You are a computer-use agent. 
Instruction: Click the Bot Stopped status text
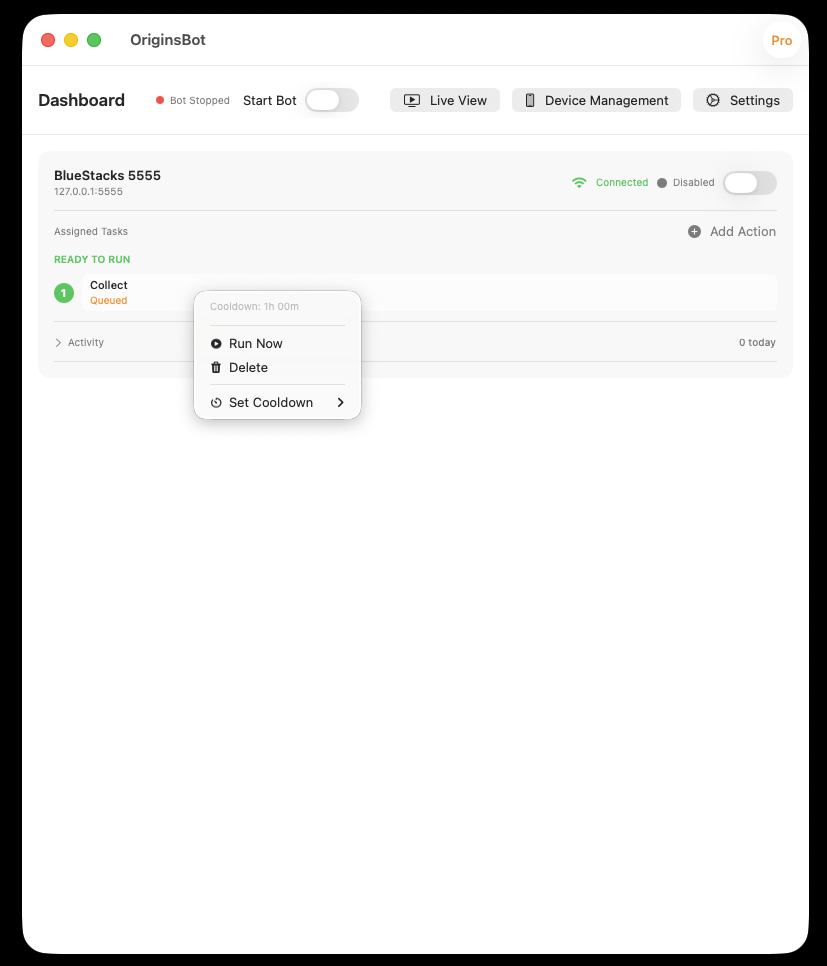[200, 100]
